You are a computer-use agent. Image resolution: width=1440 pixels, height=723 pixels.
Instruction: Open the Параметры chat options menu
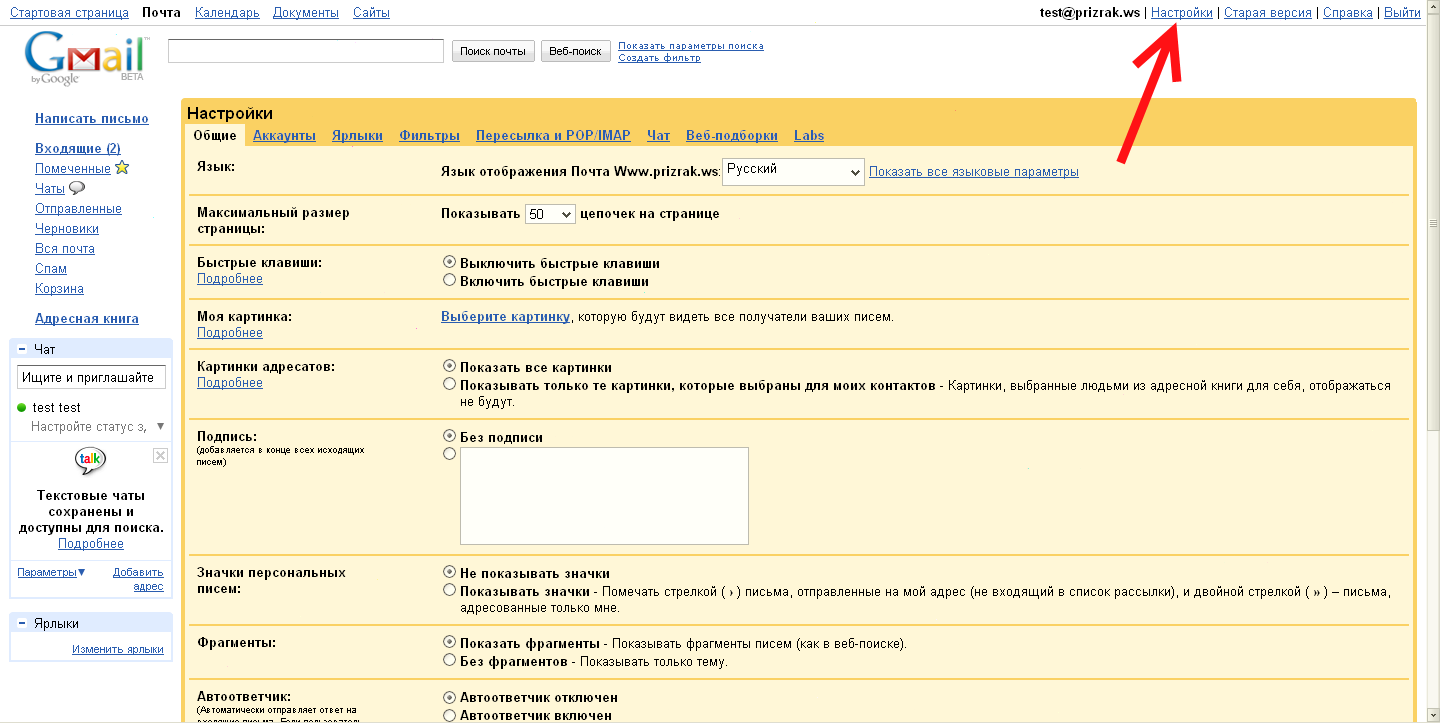(51, 572)
